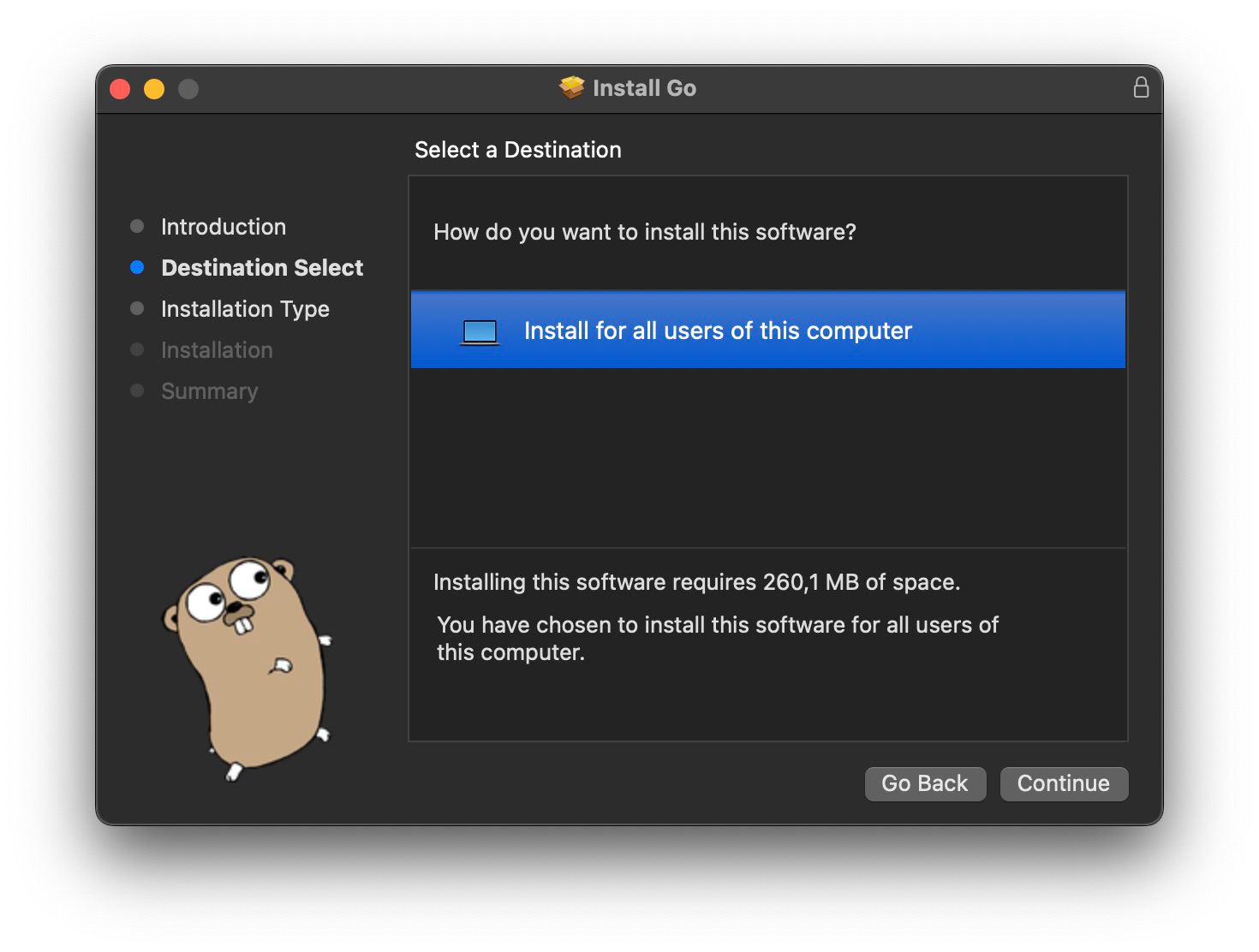Click the laptop icon in destination row
Viewport: 1259px width, 952px height.
tap(480, 331)
